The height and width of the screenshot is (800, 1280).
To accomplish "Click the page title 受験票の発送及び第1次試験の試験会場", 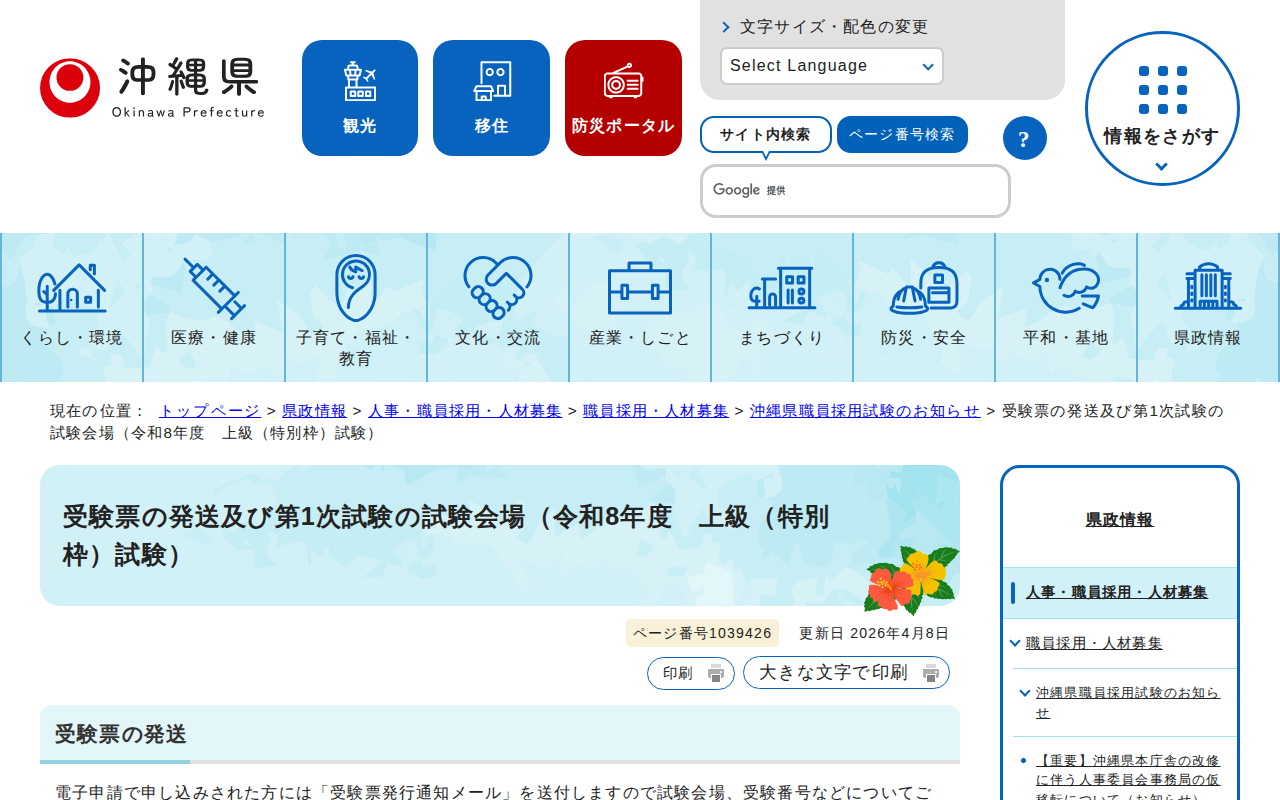I will (446, 536).
